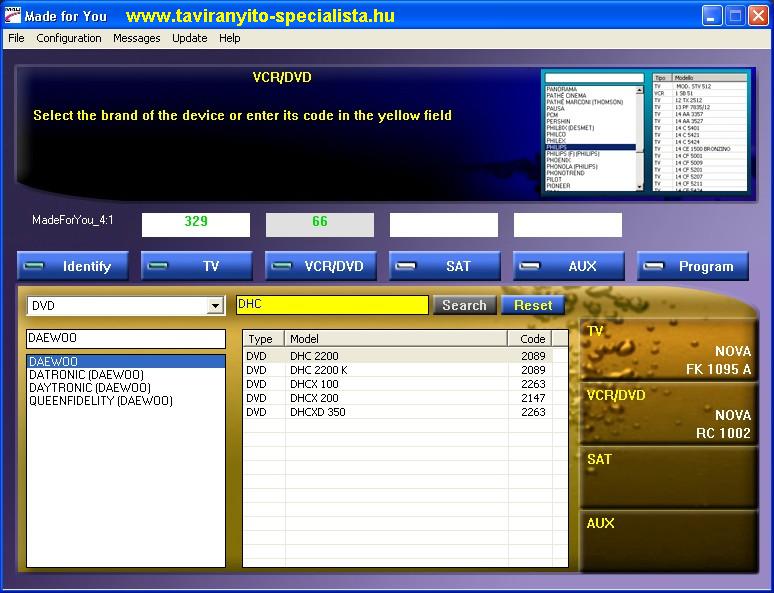Select the DHCX 100 model row
The width and height of the screenshot is (774, 593).
398,384
